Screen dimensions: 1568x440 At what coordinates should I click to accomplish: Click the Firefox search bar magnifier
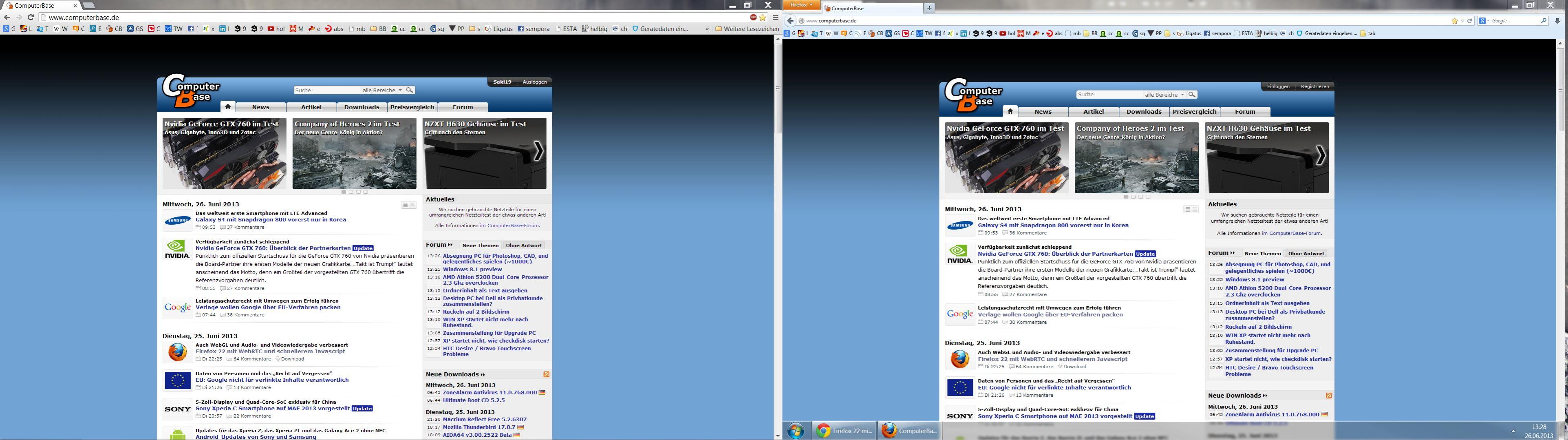[1544, 21]
